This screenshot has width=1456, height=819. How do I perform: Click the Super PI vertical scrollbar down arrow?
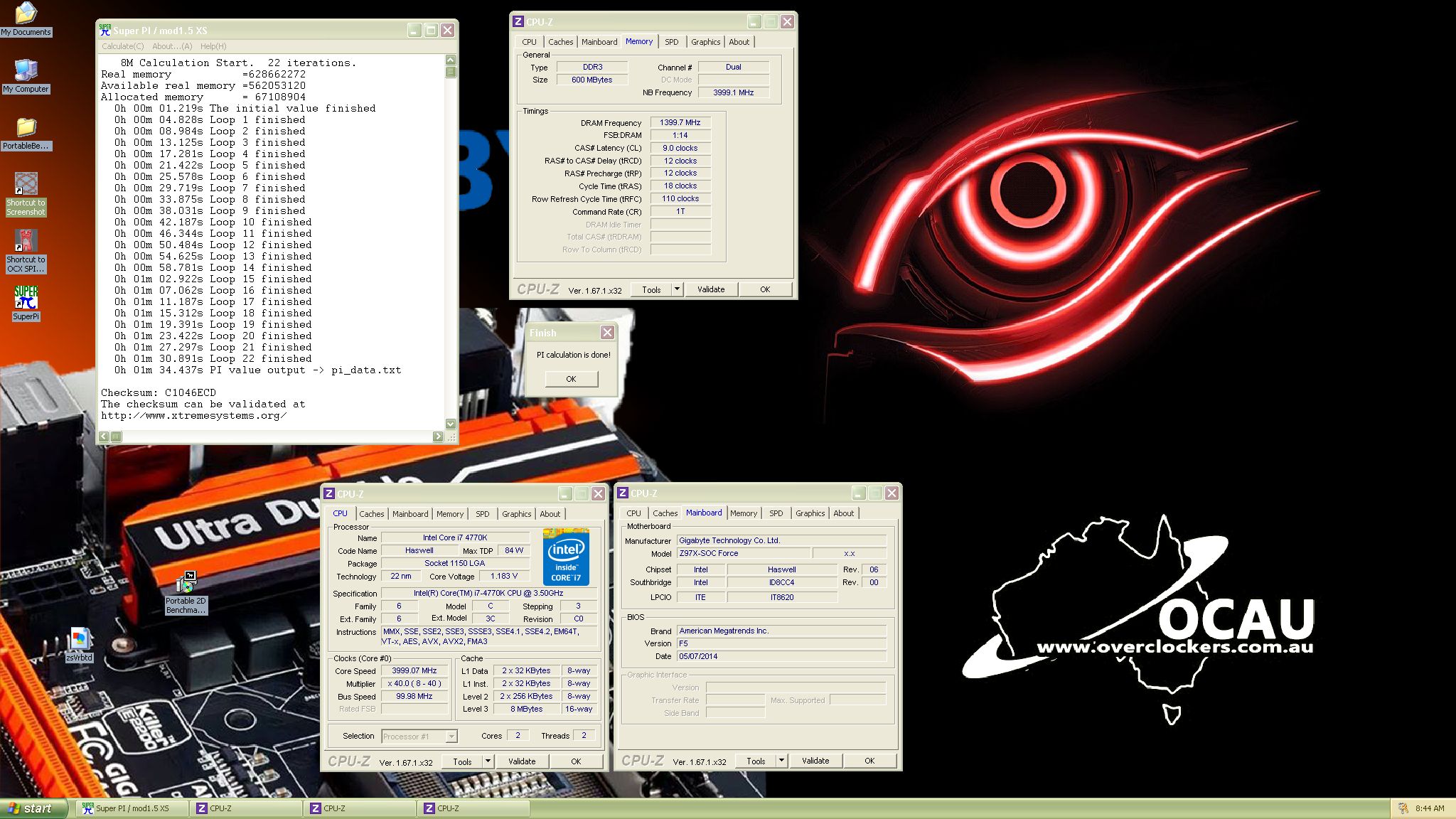(x=450, y=424)
